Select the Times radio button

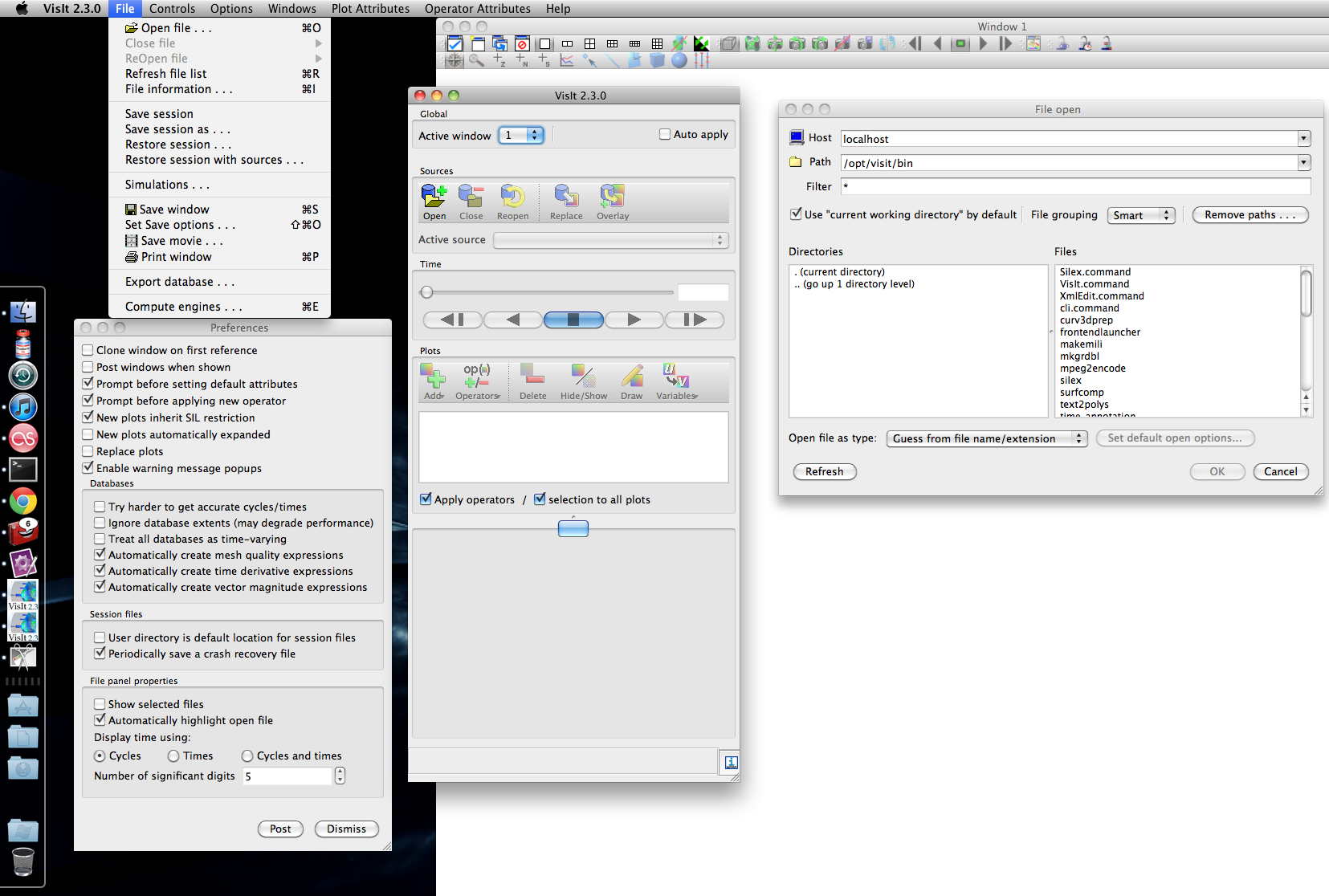173,755
